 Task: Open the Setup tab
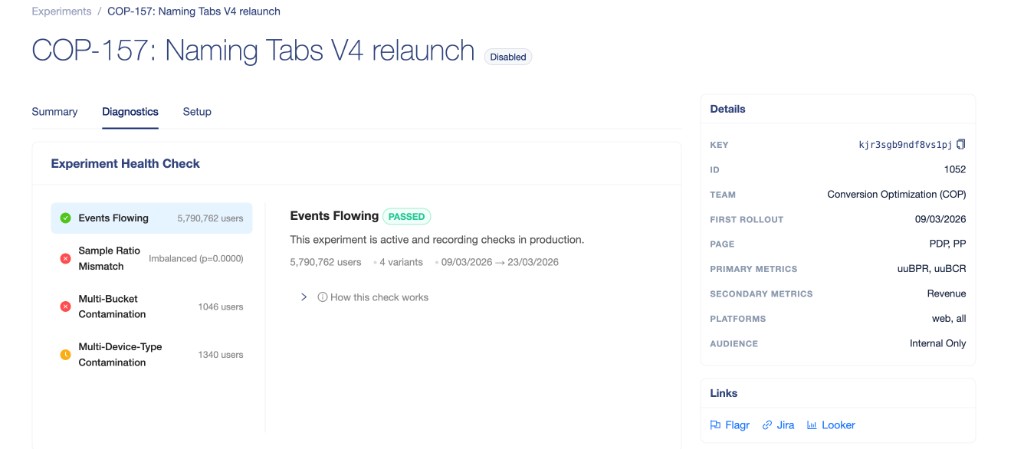(197, 112)
